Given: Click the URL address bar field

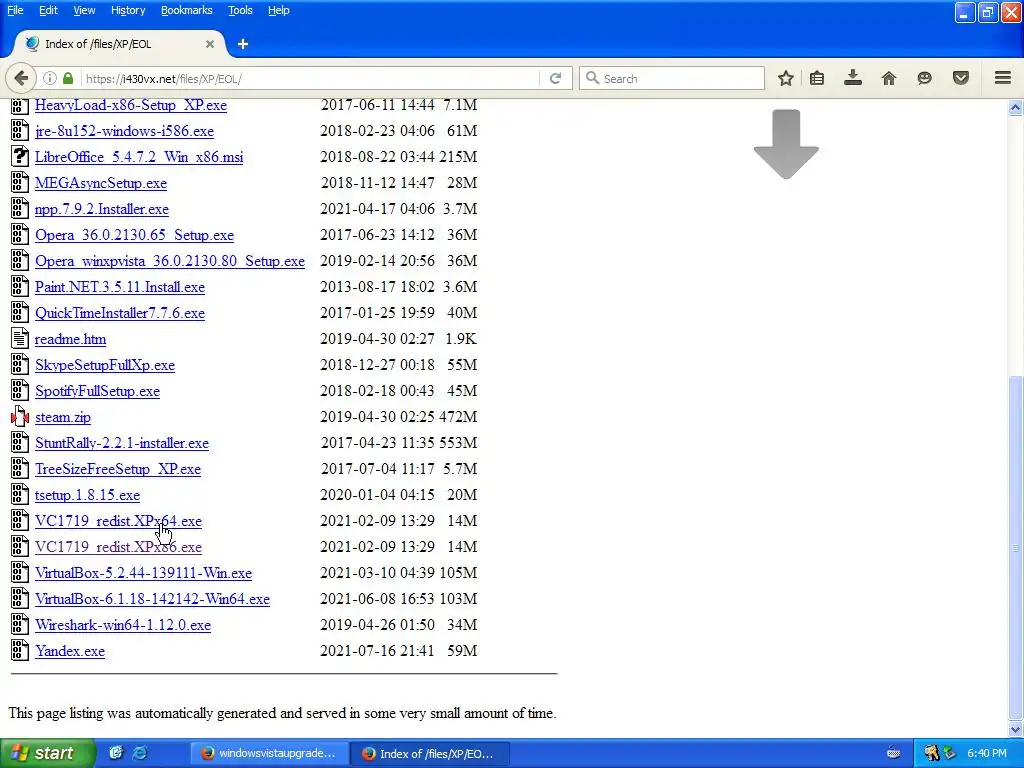Looking at the screenshot, I should [x=310, y=78].
